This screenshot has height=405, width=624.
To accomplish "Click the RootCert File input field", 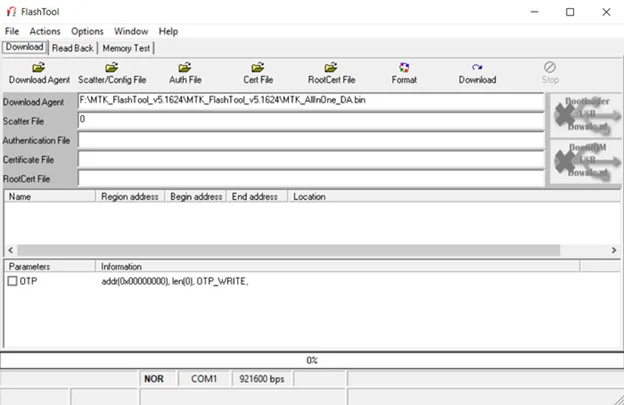I will [x=311, y=178].
